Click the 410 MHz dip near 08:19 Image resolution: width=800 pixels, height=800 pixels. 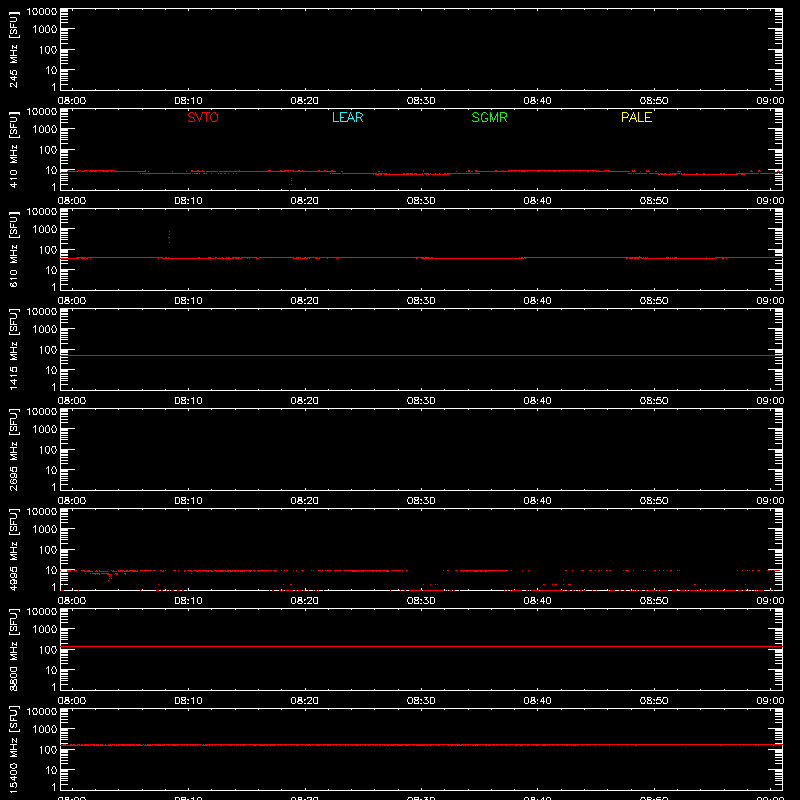point(291,184)
